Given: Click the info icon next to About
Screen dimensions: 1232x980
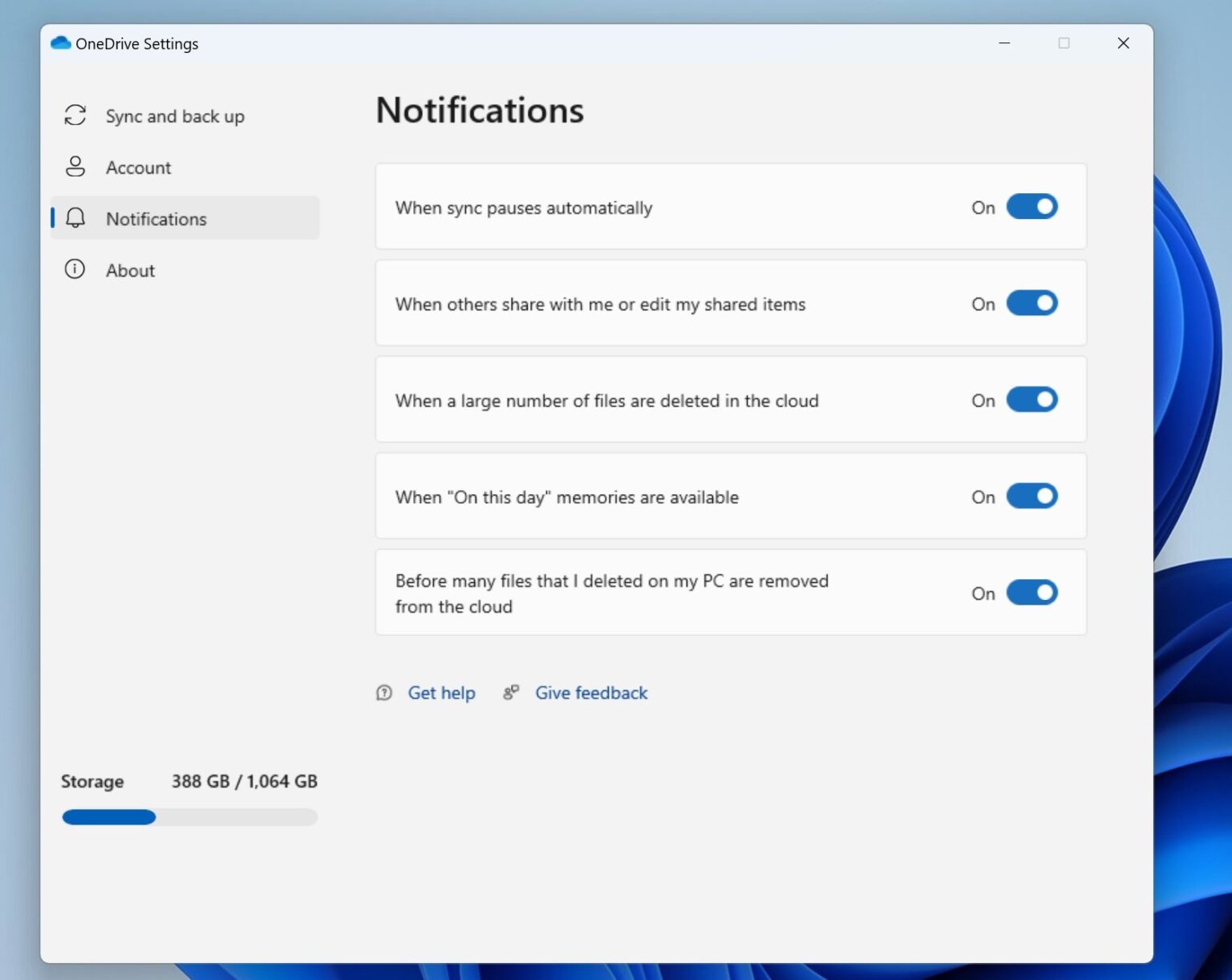Looking at the screenshot, I should click(73, 270).
